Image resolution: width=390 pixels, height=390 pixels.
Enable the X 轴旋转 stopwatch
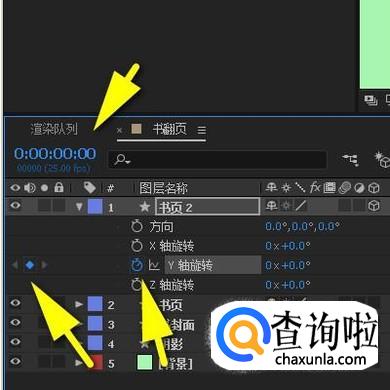(137, 246)
